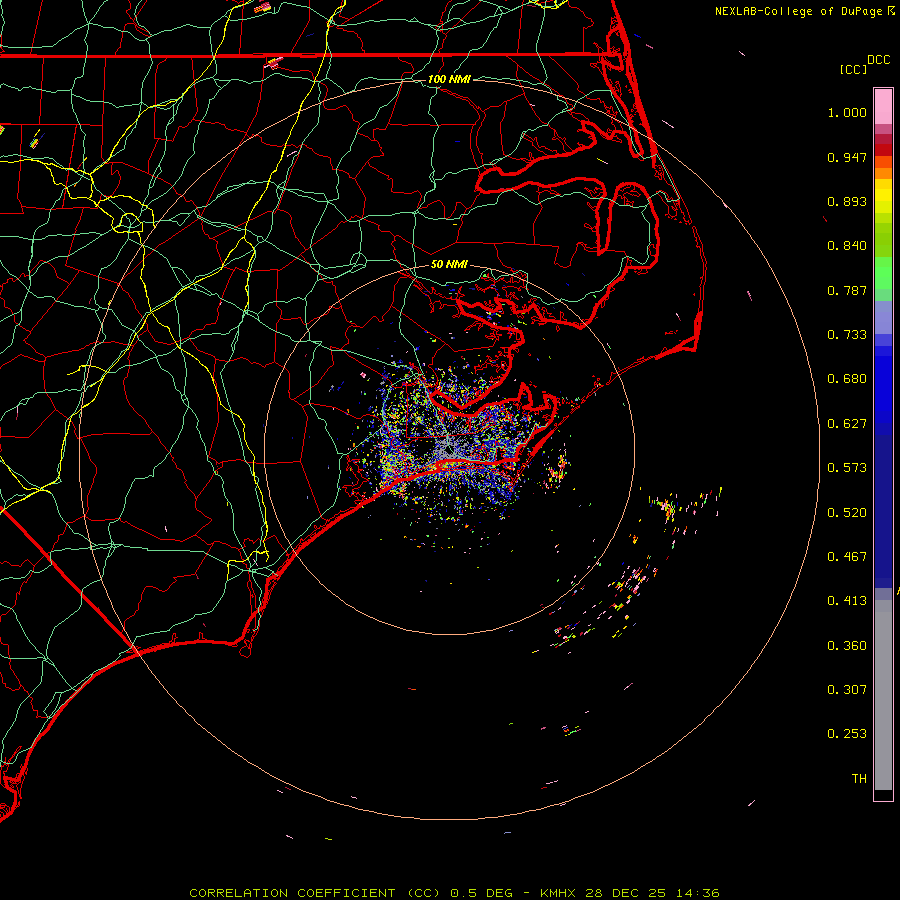Select the 0.573 scale value

point(847,468)
